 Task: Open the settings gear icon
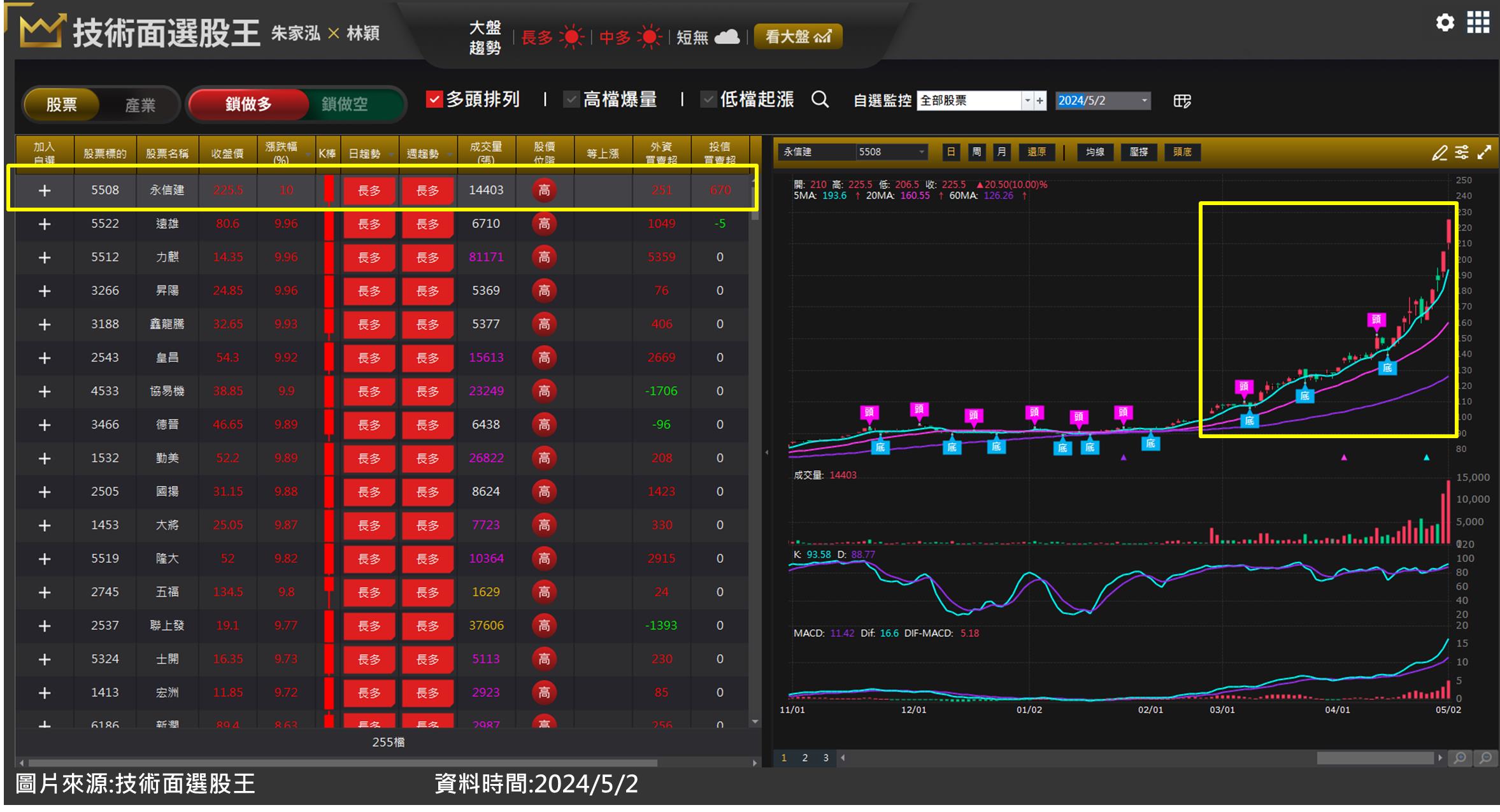click(x=1445, y=23)
